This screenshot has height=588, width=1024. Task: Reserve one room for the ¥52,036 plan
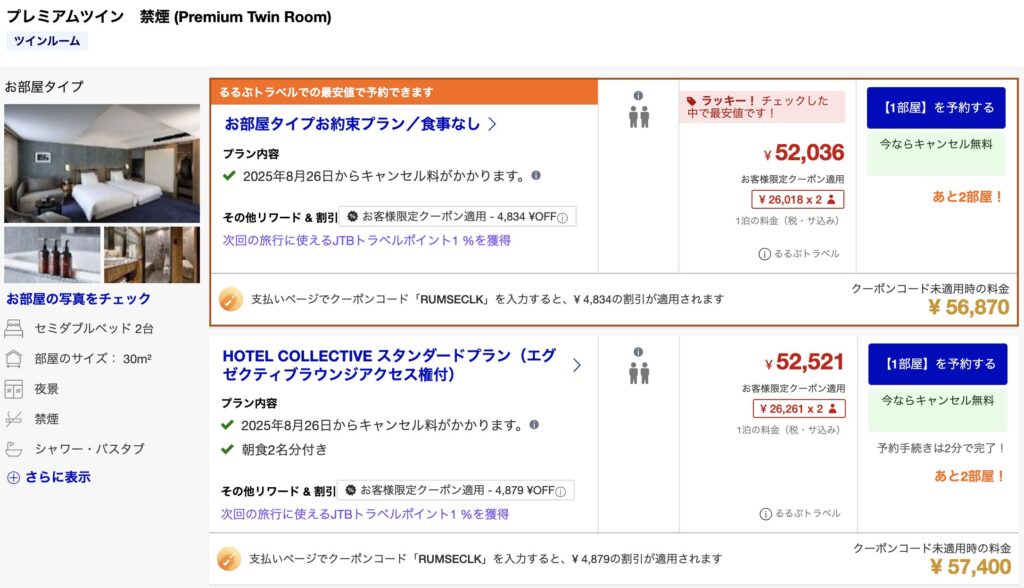coord(935,108)
